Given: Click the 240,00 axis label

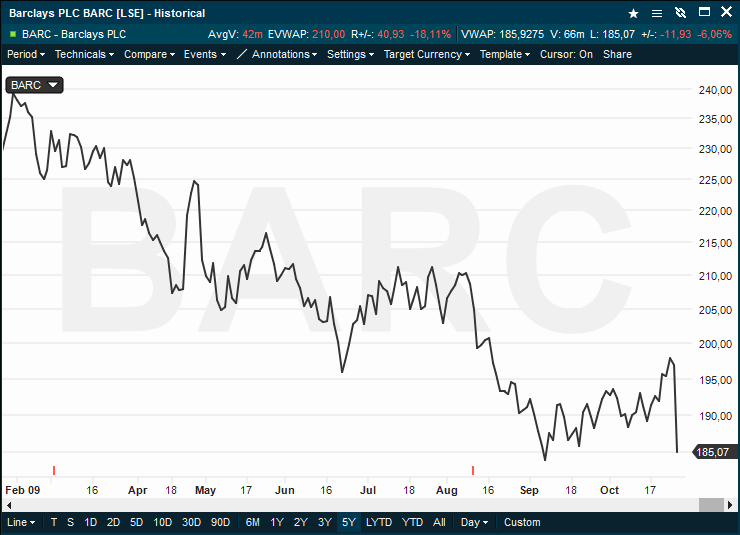Looking at the screenshot, I should 715,90.
